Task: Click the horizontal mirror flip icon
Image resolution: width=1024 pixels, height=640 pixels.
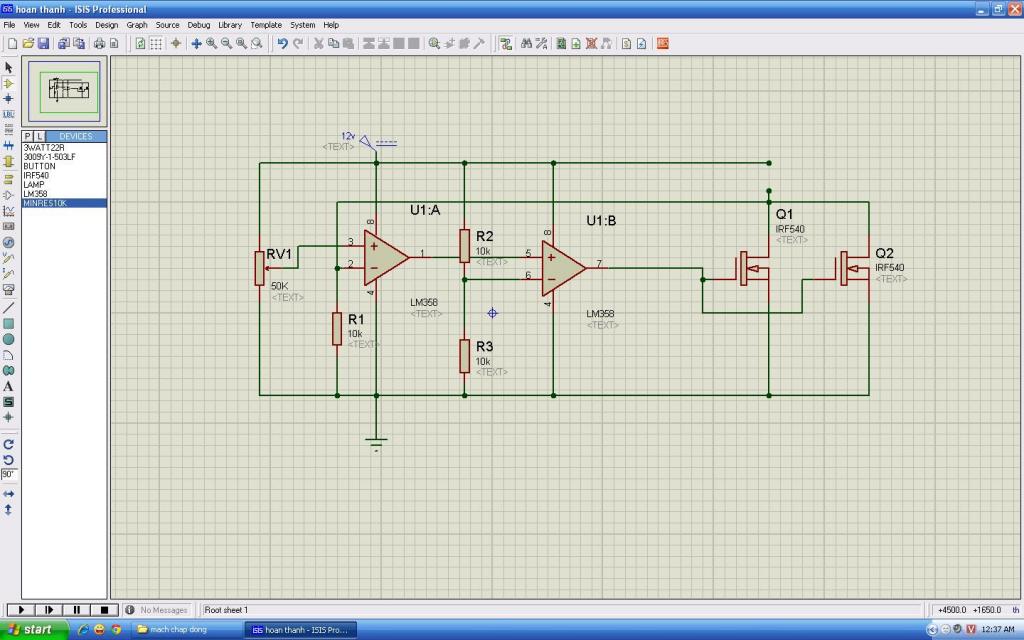Action: tap(9, 494)
